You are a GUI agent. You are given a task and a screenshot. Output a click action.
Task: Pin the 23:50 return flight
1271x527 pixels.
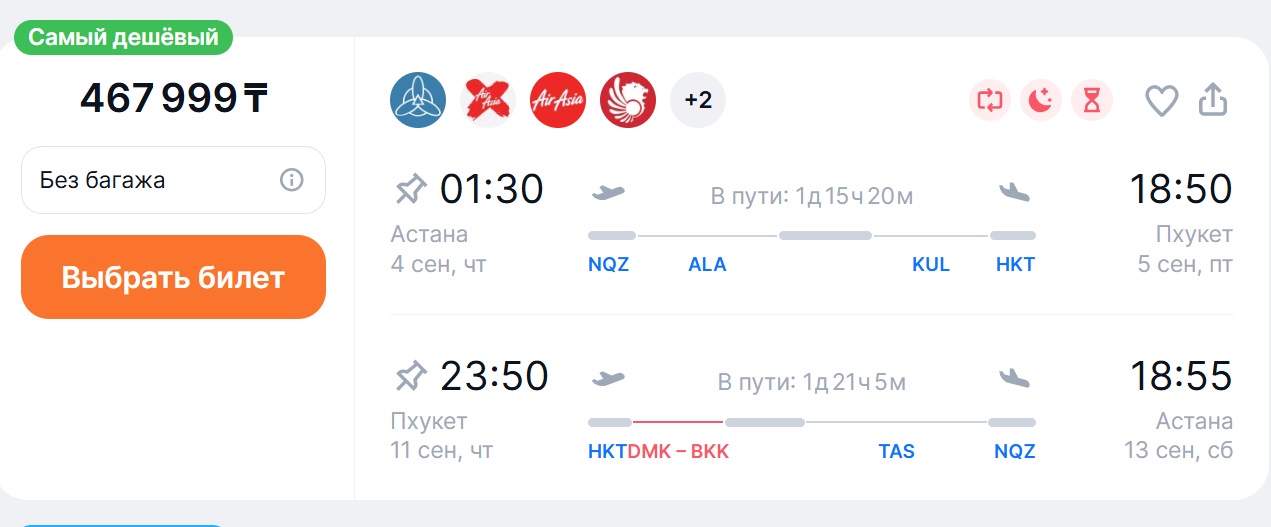pos(410,376)
